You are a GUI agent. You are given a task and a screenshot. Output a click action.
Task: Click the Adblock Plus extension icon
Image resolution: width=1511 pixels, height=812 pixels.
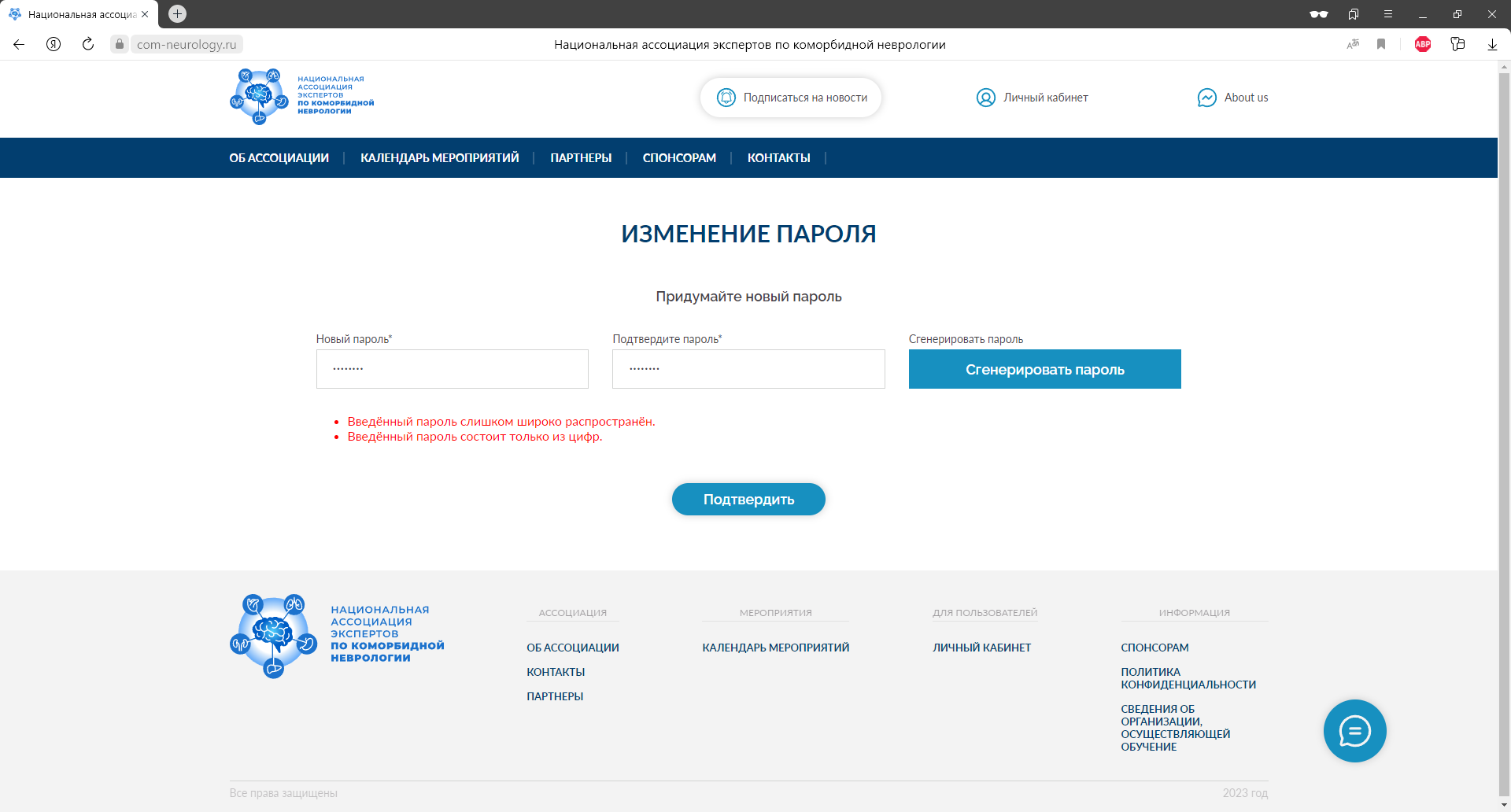pyautogui.click(x=1422, y=44)
